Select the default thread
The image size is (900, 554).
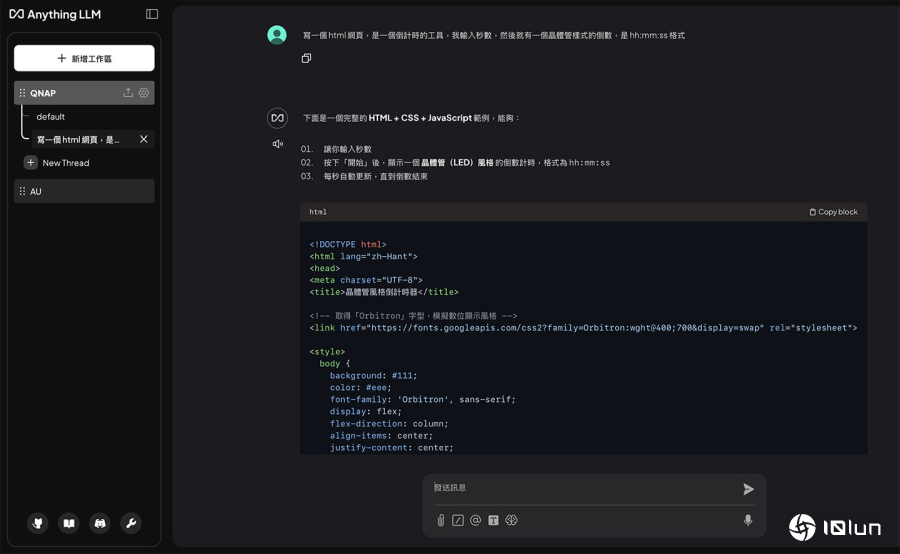click(x=51, y=117)
